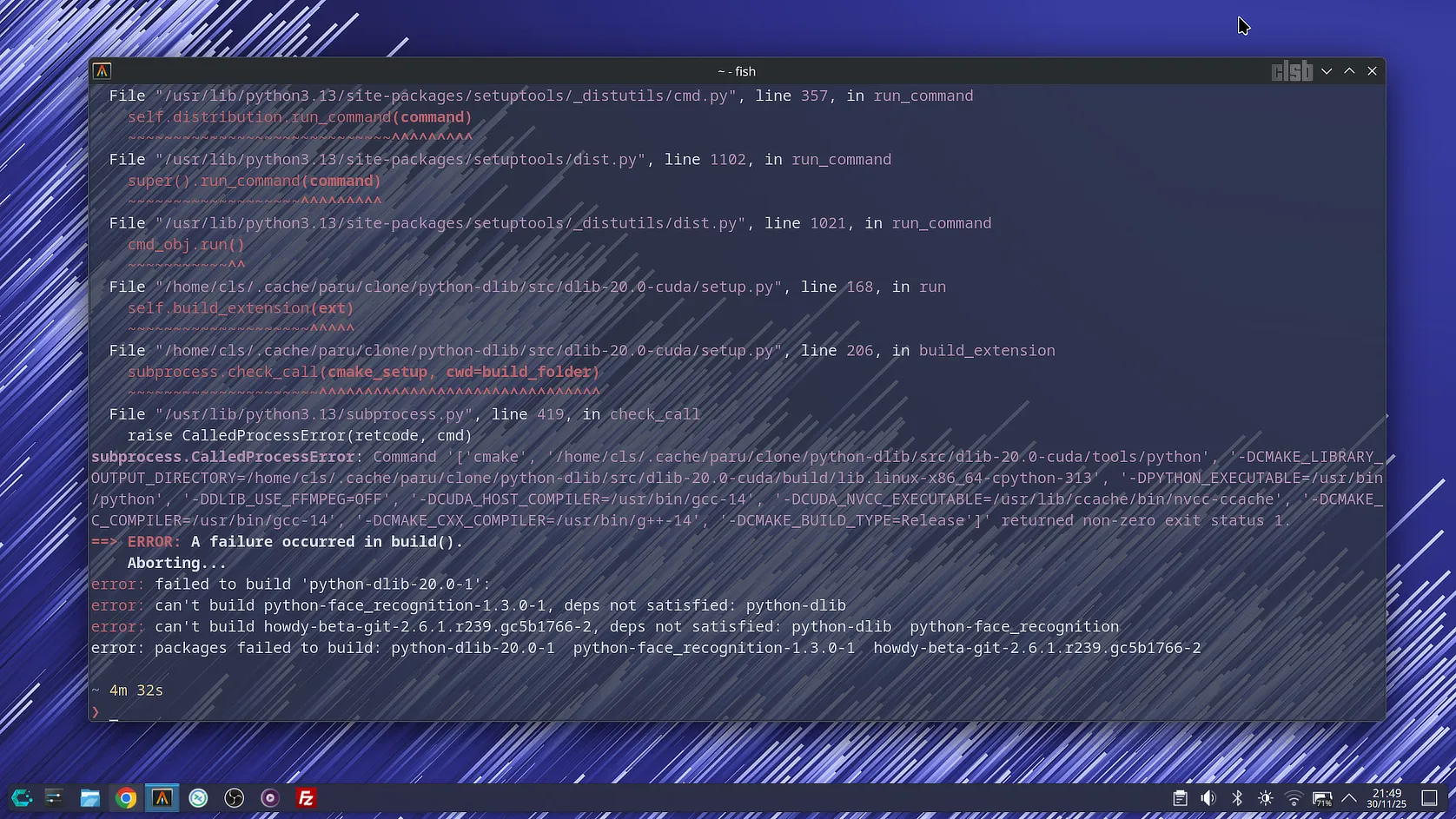The height and width of the screenshot is (819, 1456).
Task: Expand the hidden system tray icons
Action: [1349, 798]
